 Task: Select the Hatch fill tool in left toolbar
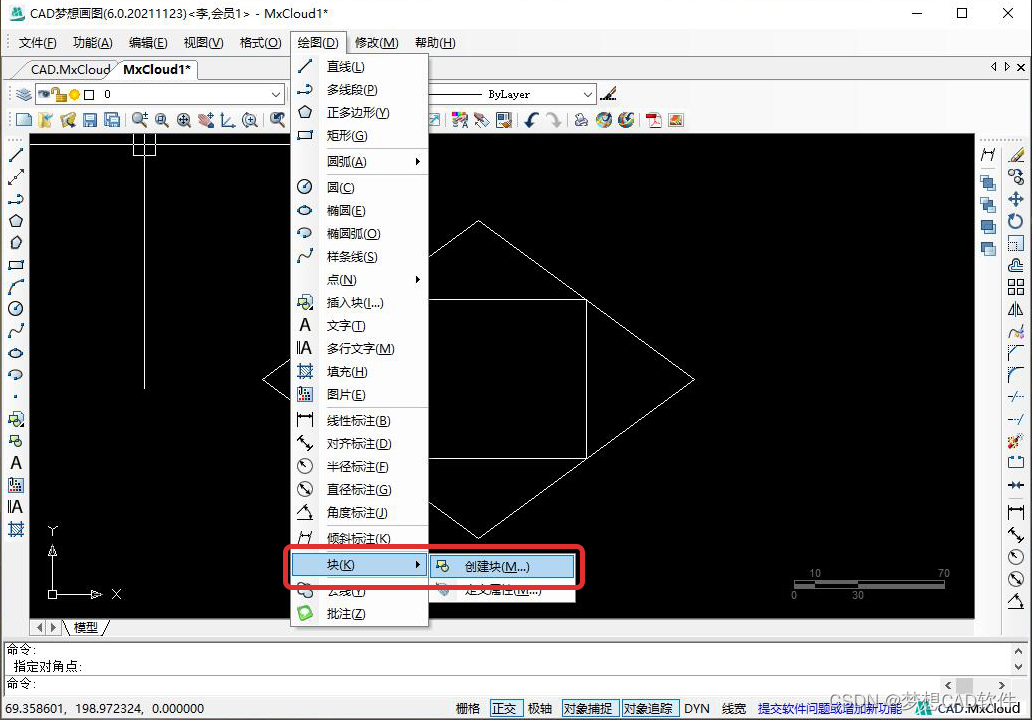pos(16,529)
